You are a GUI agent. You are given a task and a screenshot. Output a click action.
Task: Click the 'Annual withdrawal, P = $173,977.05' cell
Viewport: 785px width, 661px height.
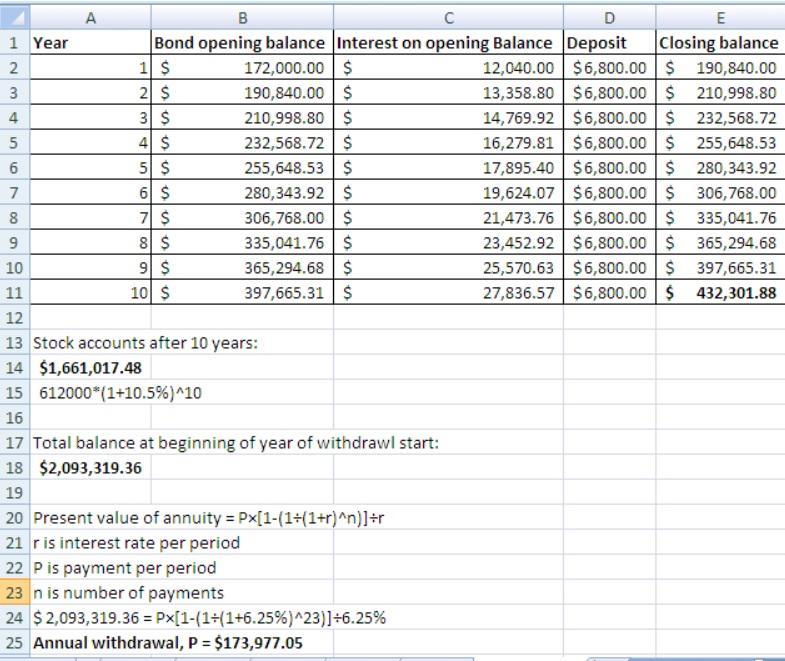[x=168, y=642]
